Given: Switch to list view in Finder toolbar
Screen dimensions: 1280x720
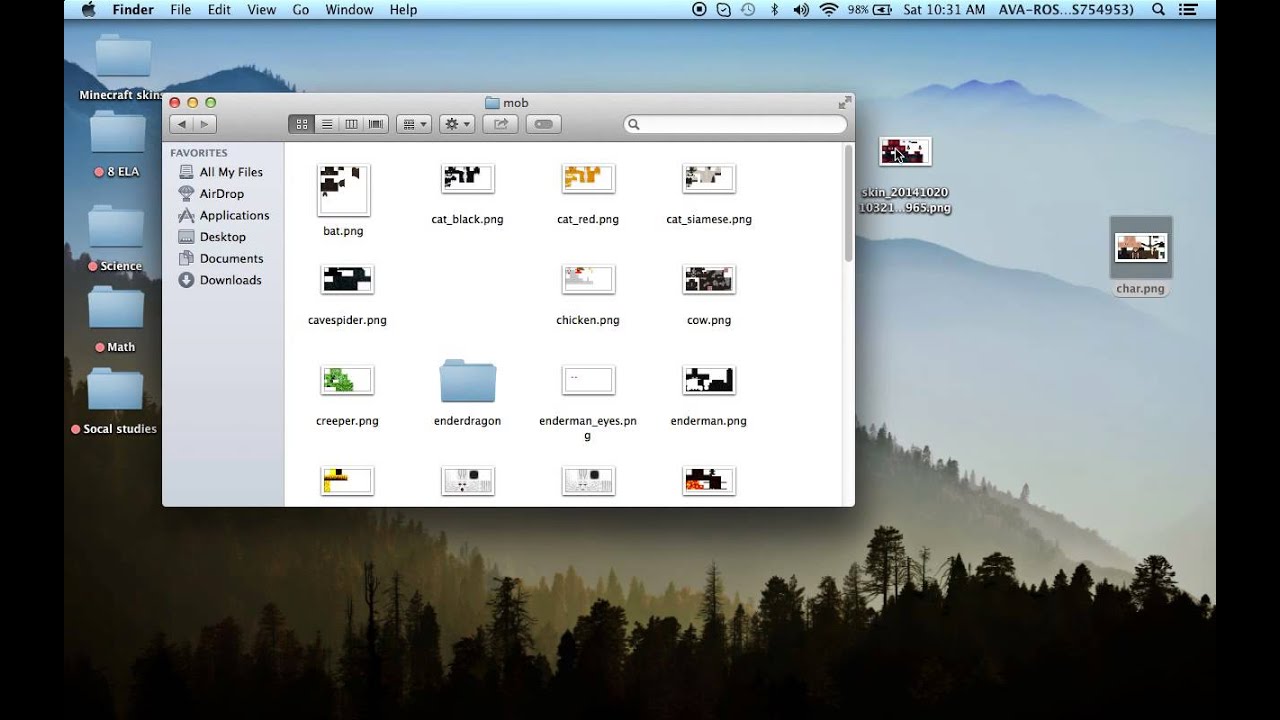Looking at the screenshot, I should (x=326, y=124).
